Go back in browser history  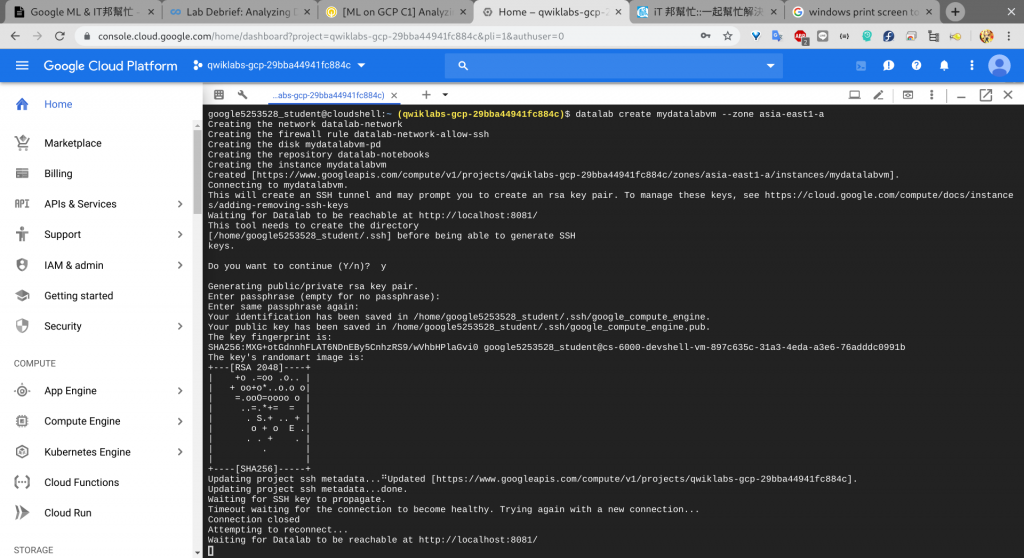pyautogui.click(x=15, y=36)
